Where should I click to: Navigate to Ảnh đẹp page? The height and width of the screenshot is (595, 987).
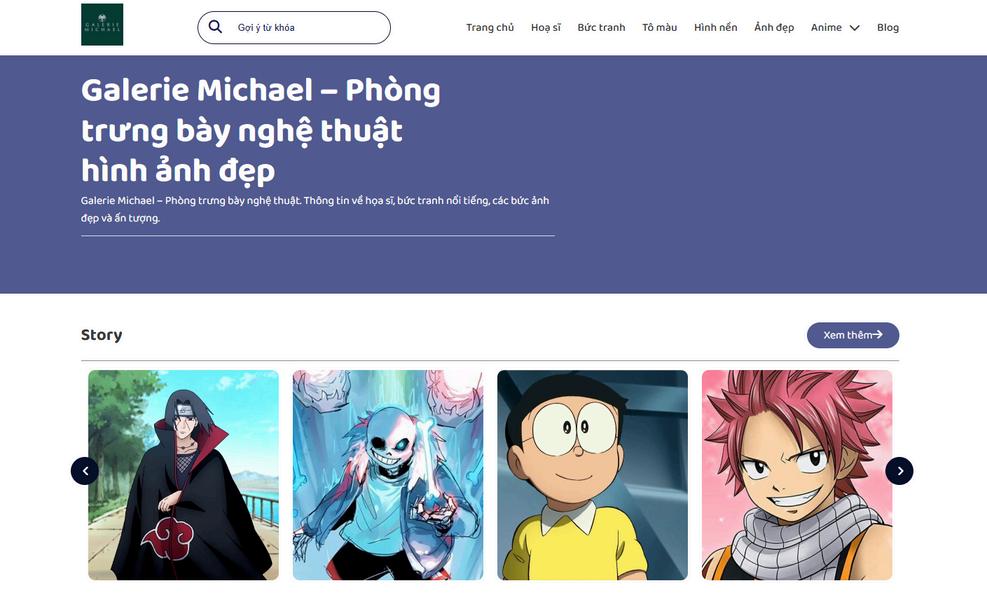pyautogui.click(x=774, y=28)
